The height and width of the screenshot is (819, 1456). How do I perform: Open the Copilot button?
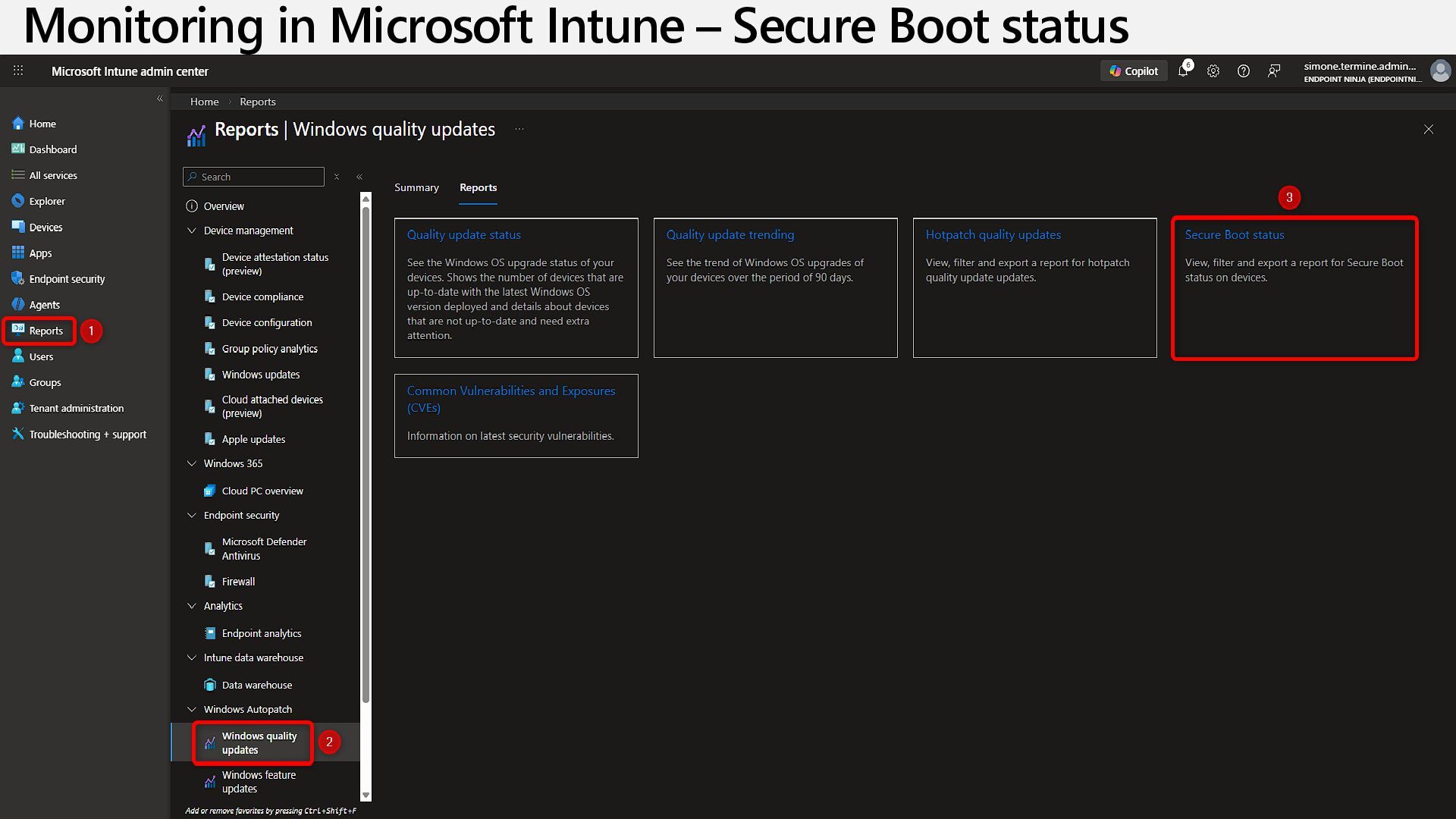point(1134,71)
